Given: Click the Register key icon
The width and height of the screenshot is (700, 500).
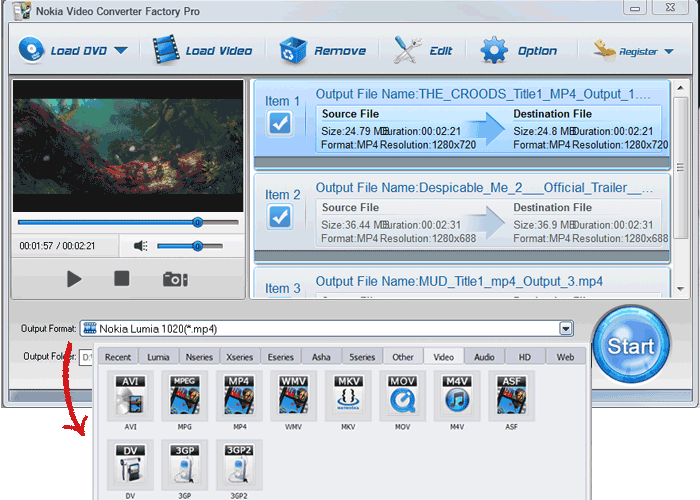Looking at the screenshot, I should pyautogui.click(x=604, y=50).
